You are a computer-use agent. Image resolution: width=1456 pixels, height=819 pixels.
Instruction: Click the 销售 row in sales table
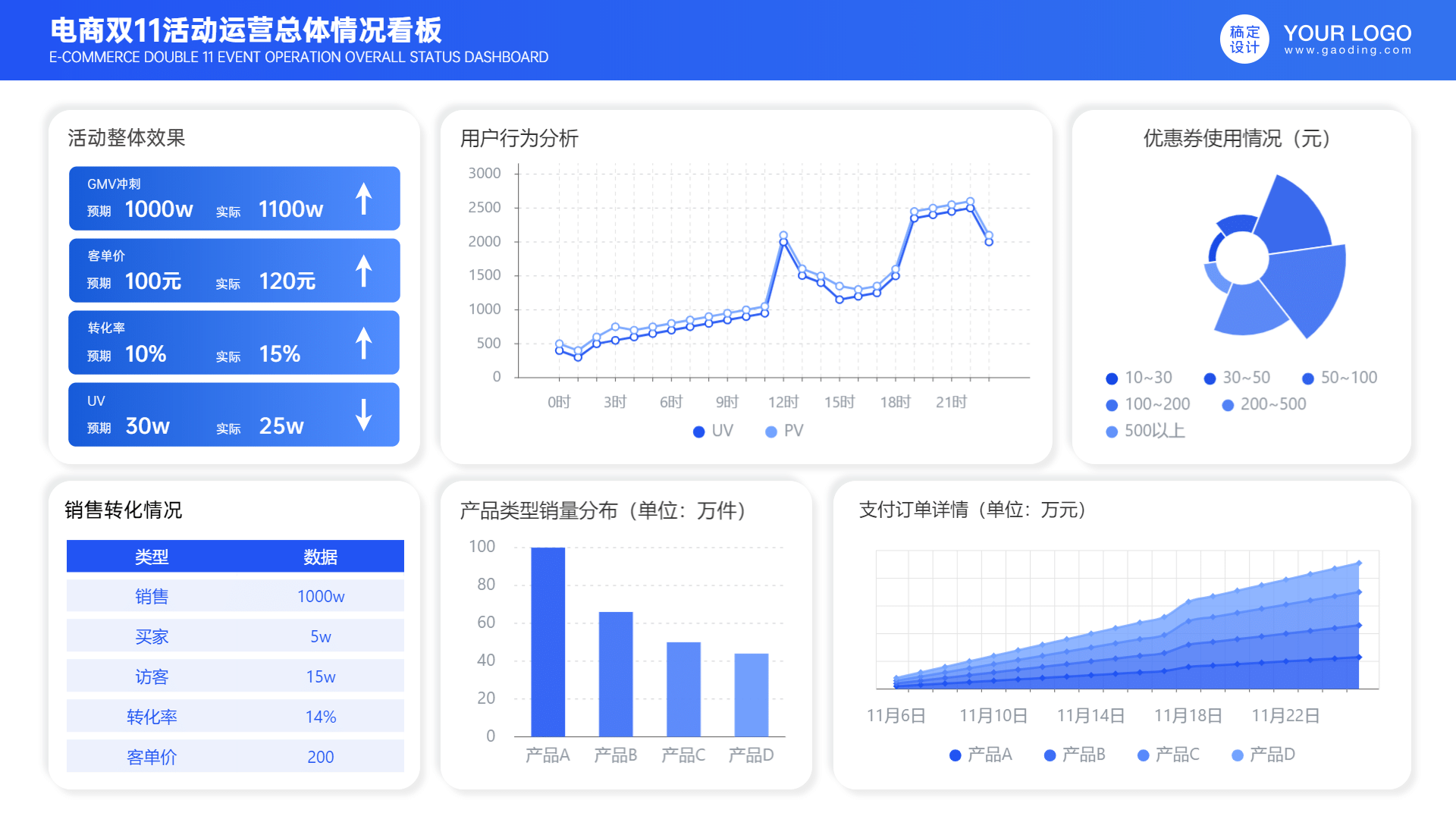[235, 596]
